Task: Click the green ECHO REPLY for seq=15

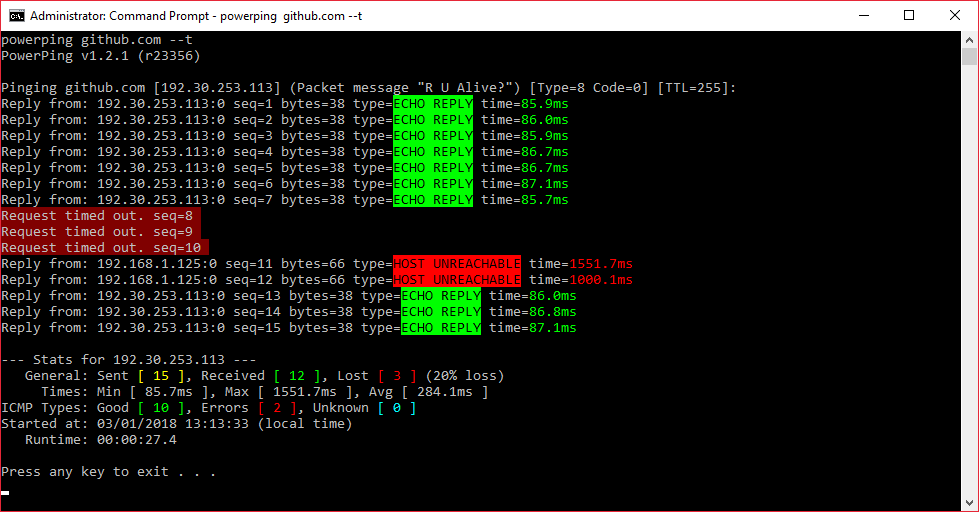Action: pos(441,328)
